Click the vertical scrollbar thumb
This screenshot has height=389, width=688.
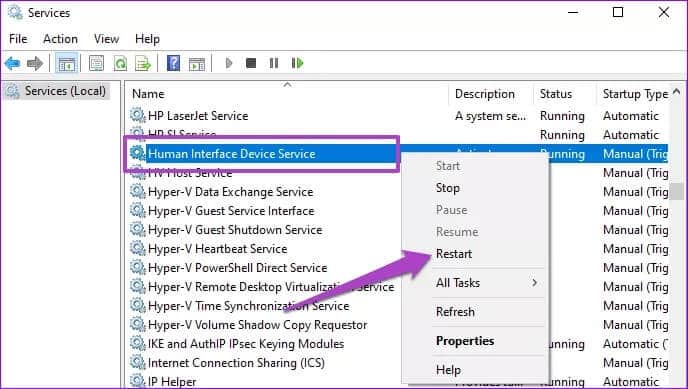coord(677,192)
